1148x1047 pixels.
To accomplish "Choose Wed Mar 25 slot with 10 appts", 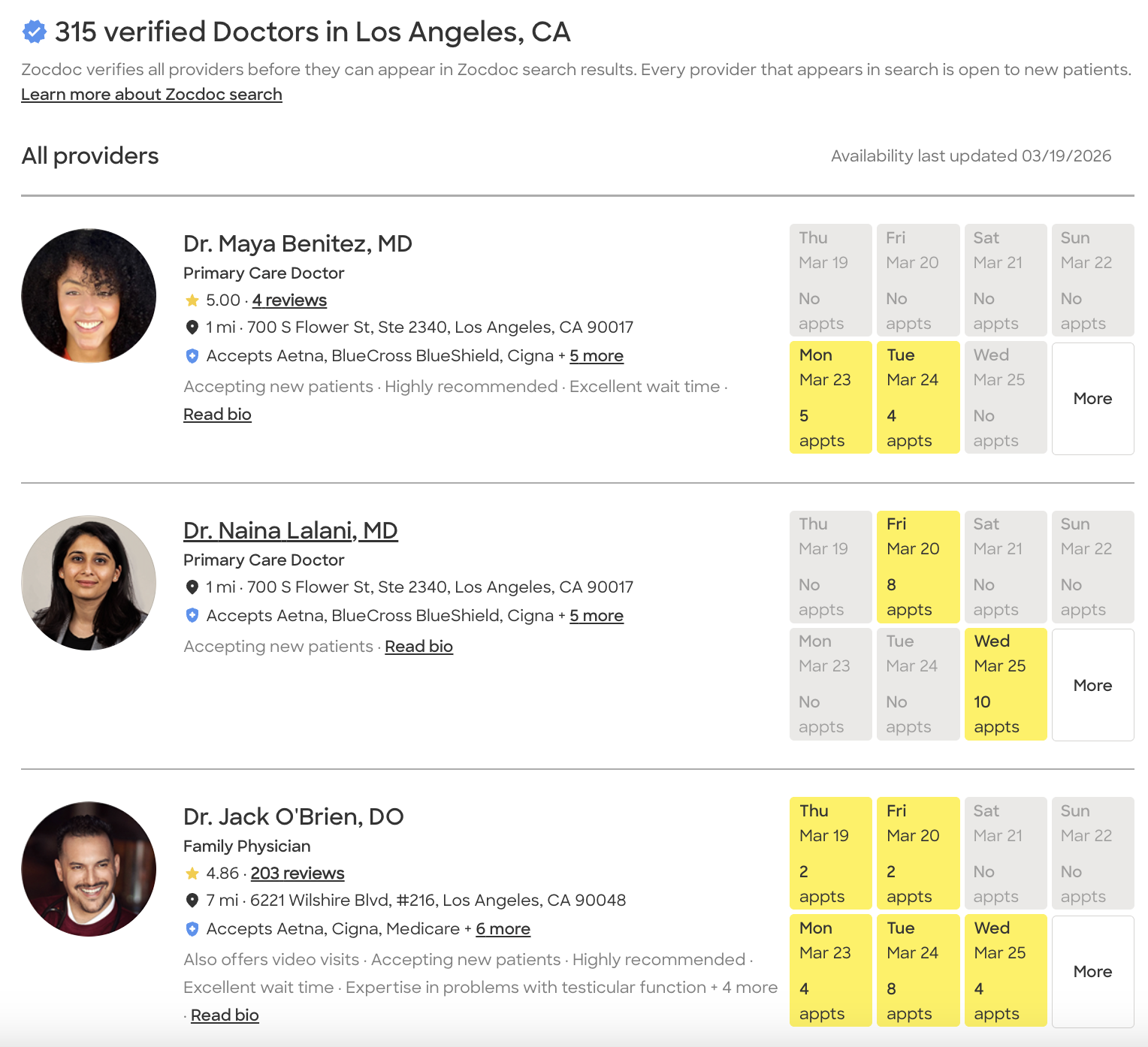I will point(1005,684).
